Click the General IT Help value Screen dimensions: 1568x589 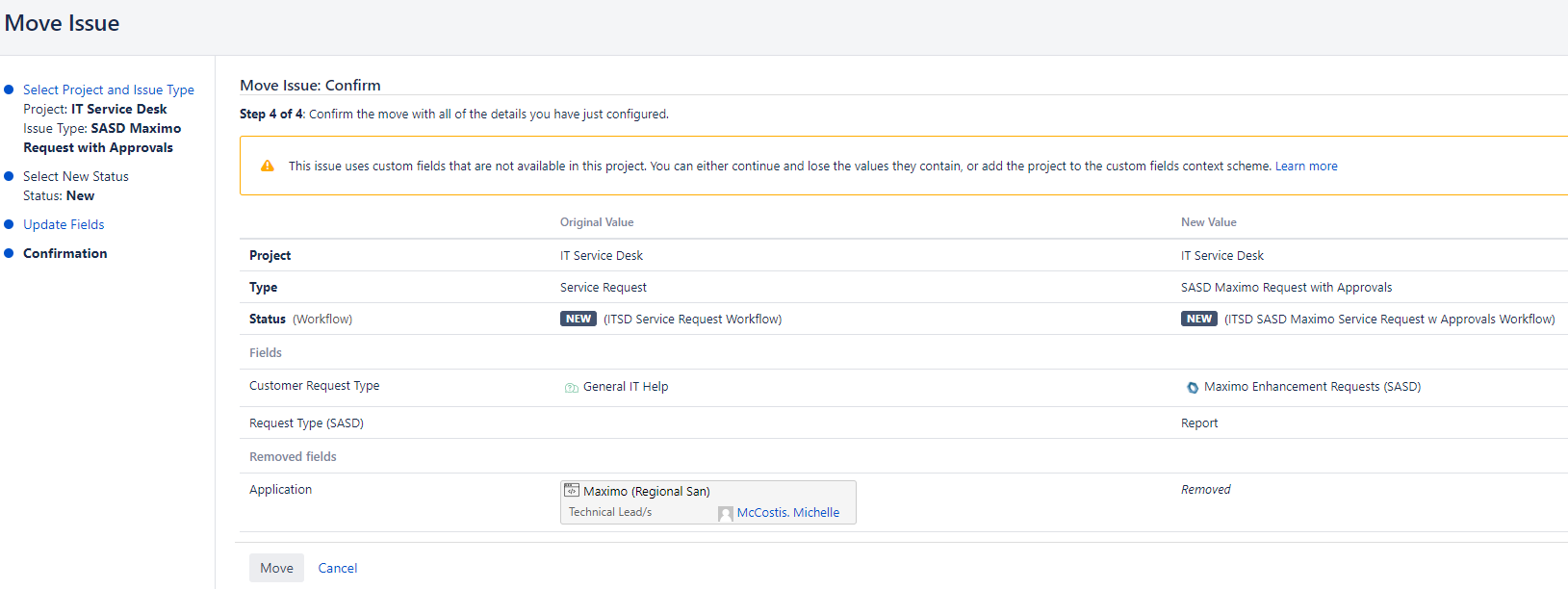[626, 386]
